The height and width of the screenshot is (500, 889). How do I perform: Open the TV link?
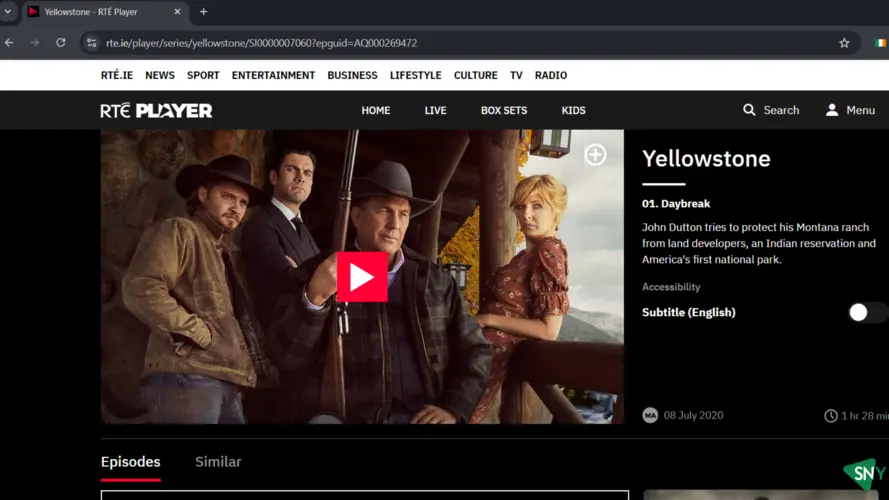(x=516, y=75)
